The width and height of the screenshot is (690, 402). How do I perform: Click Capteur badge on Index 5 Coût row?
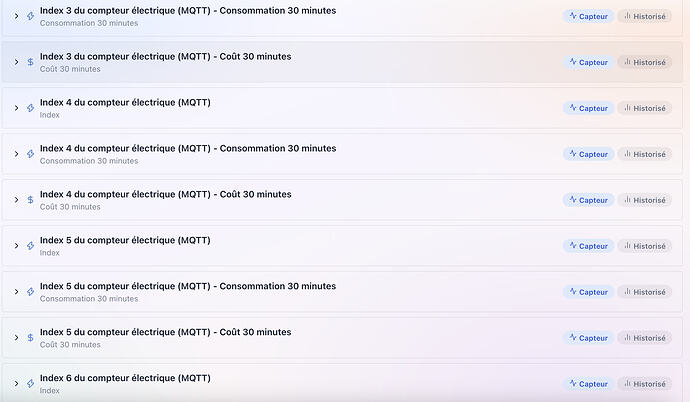coord(588,338)
